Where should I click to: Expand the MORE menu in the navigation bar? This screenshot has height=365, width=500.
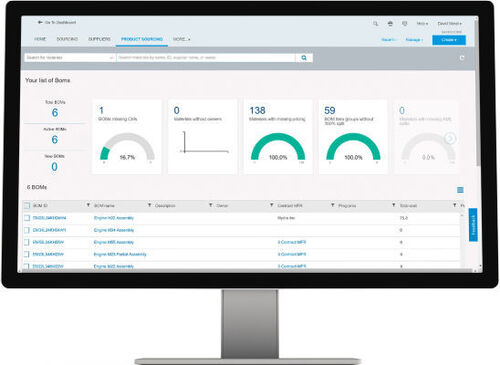pyautogui.click(x=181, y=39)
